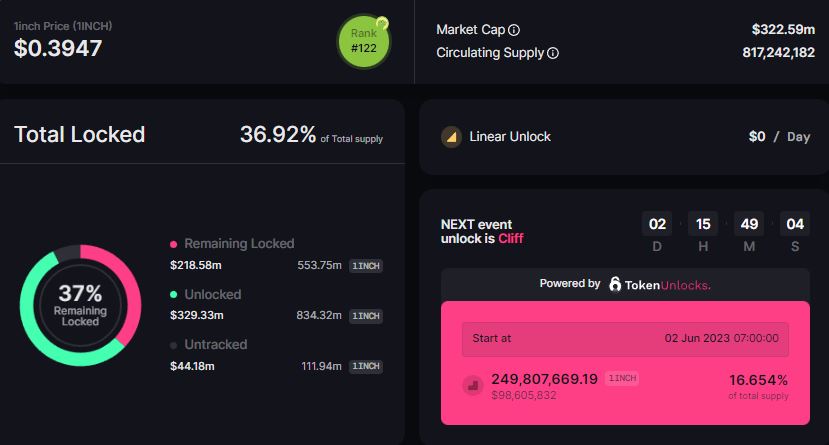Click the pink Remaining Locked legend dot
Viewport: 829px width, 445px height.
click(x=174, y=244)
